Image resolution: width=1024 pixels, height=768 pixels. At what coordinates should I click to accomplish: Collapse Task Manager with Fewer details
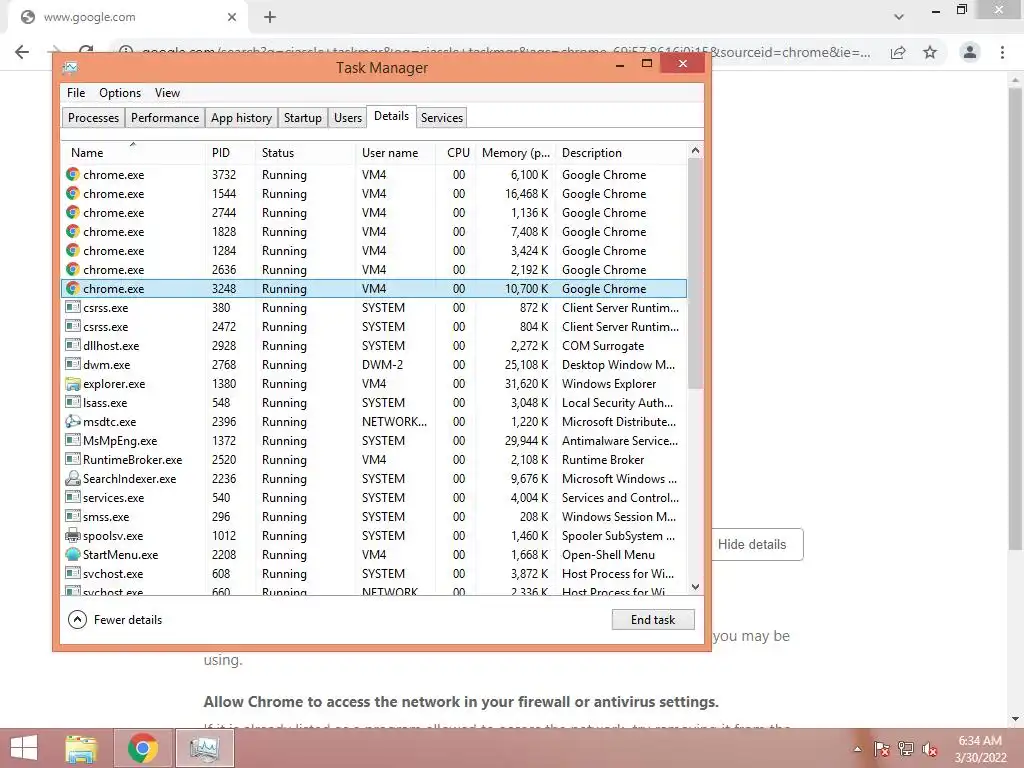115,619
